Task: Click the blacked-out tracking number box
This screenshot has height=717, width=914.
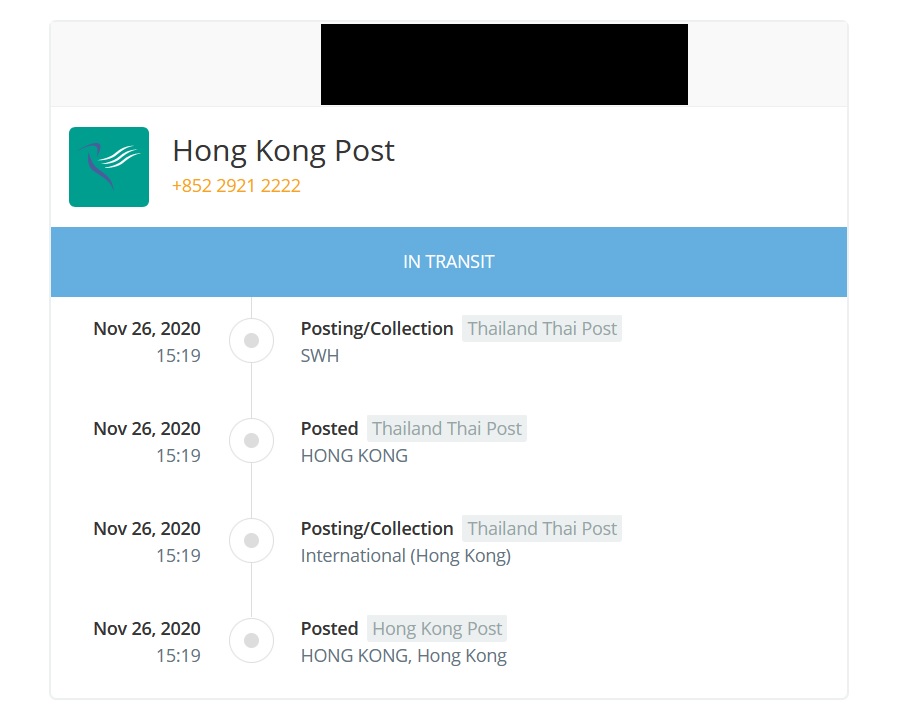Action: 504,64
